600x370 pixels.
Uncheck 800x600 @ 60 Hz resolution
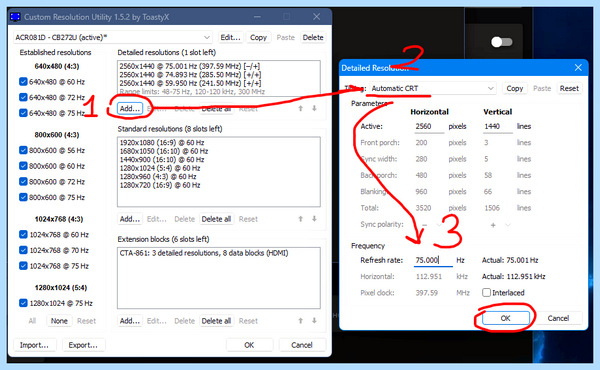23,166
